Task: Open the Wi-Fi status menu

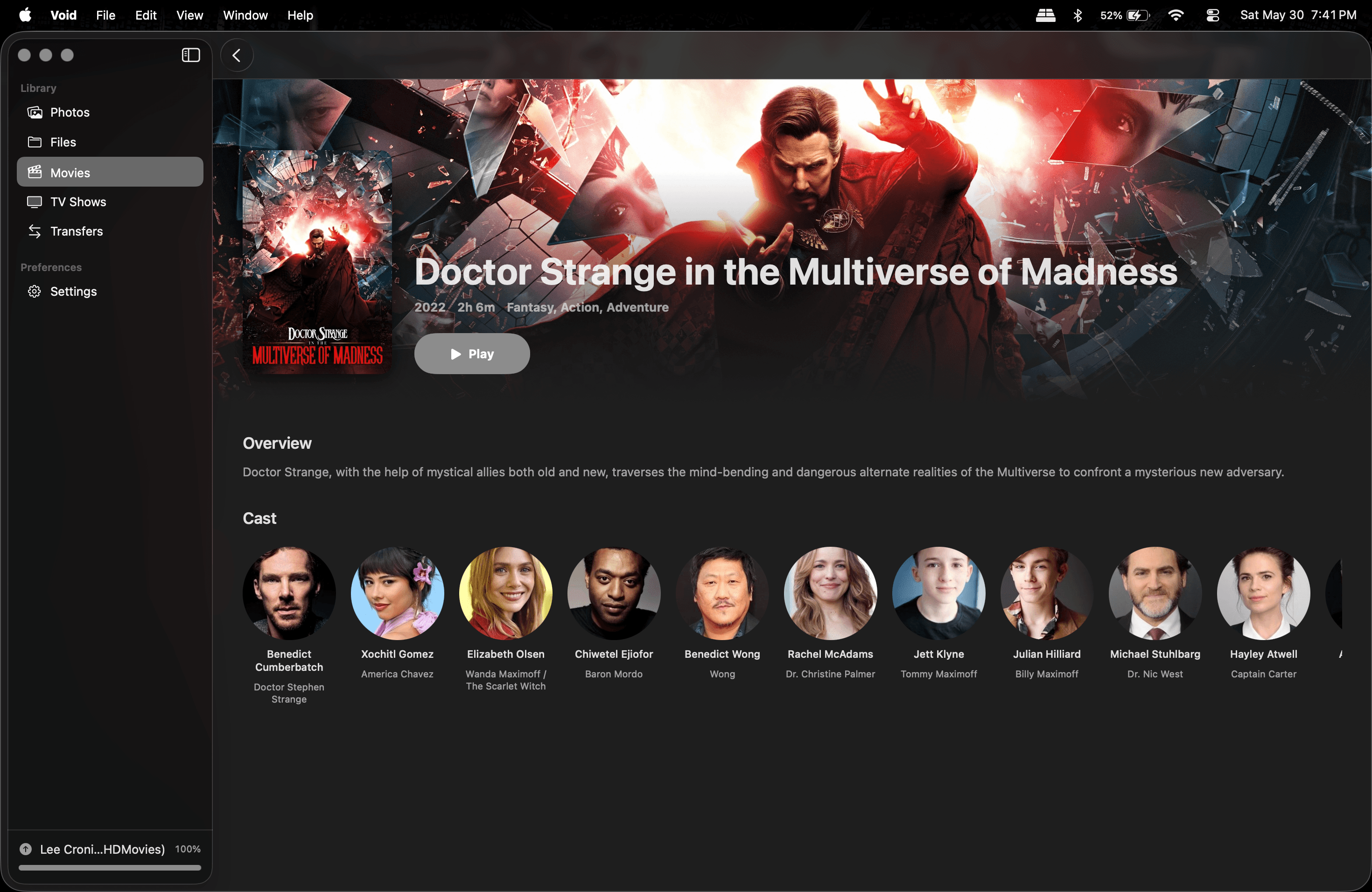Action: point(1176,15)
